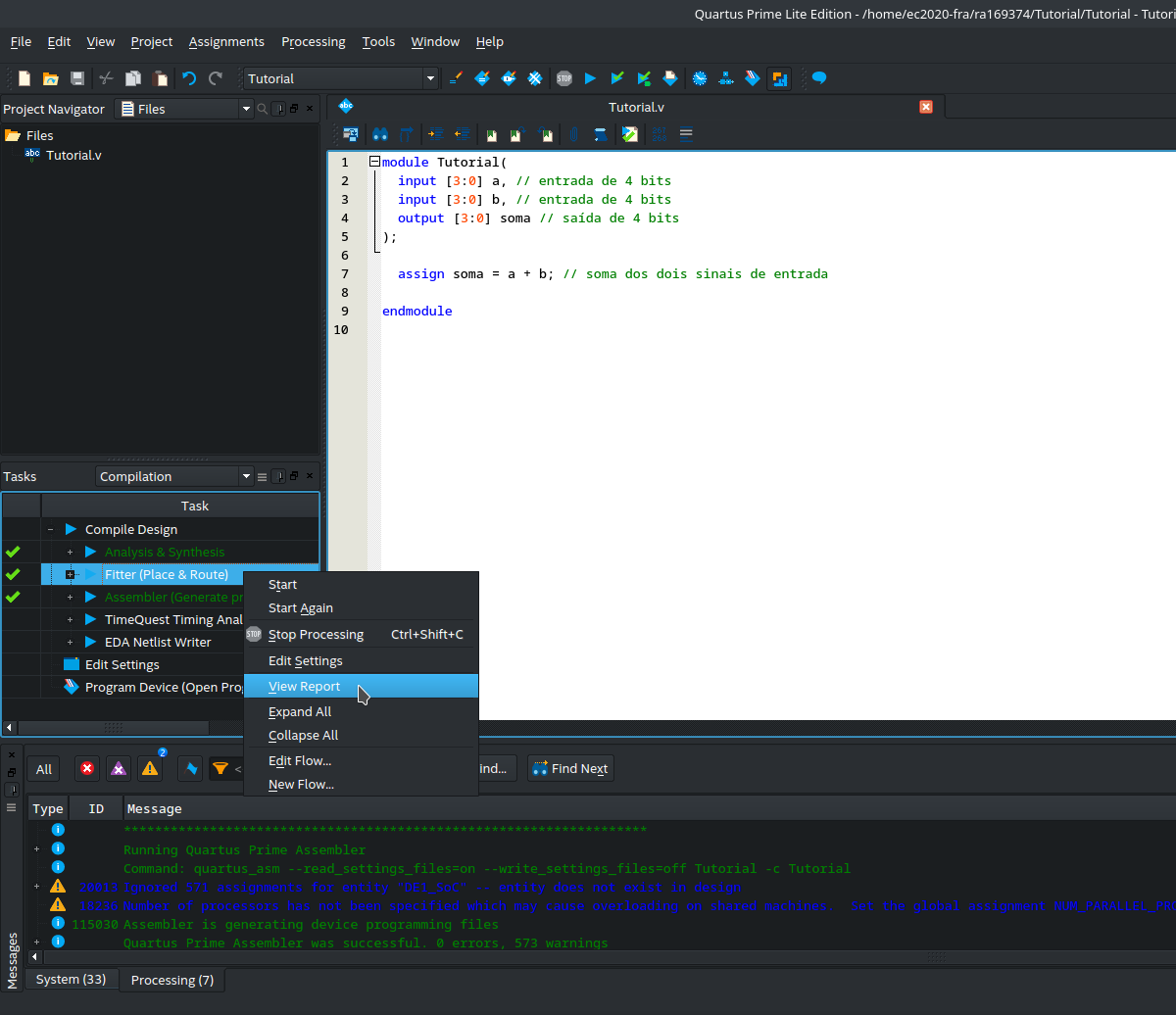The image size is (1176, 1015).
Task: Select View Report from the context menu
Action: pyautogui.click(x=361, y=687)
